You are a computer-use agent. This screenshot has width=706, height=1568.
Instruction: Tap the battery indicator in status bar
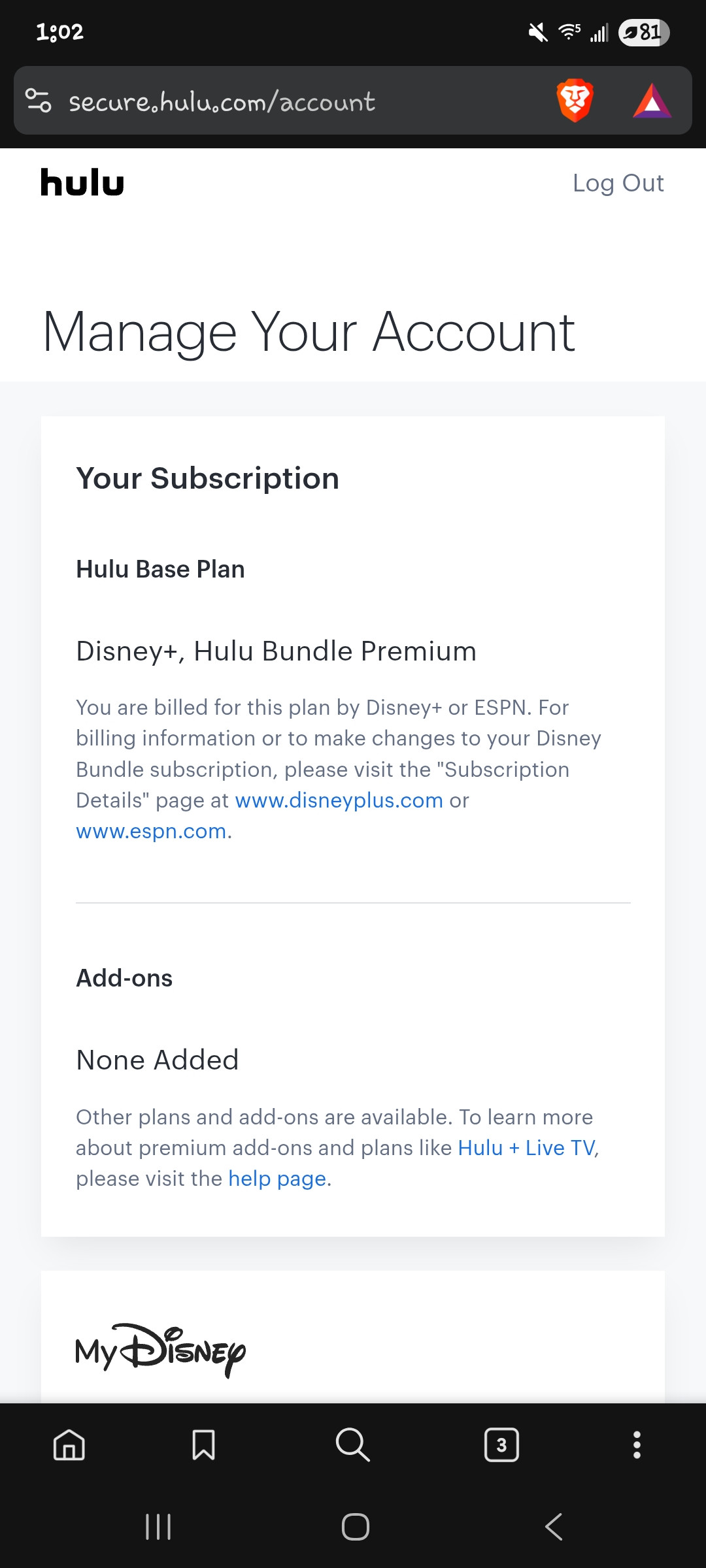tap(644, 32)
